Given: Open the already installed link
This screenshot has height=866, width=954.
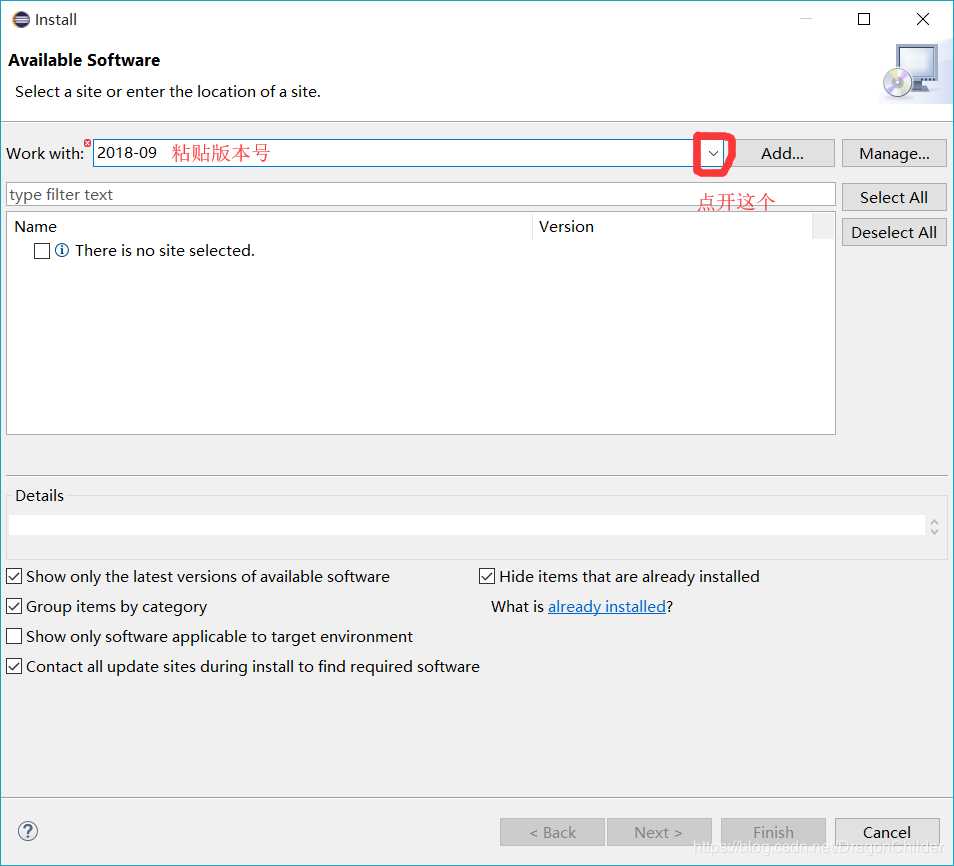Looking at the screenshot, I should pyautogui.click(x=607, y=607).
